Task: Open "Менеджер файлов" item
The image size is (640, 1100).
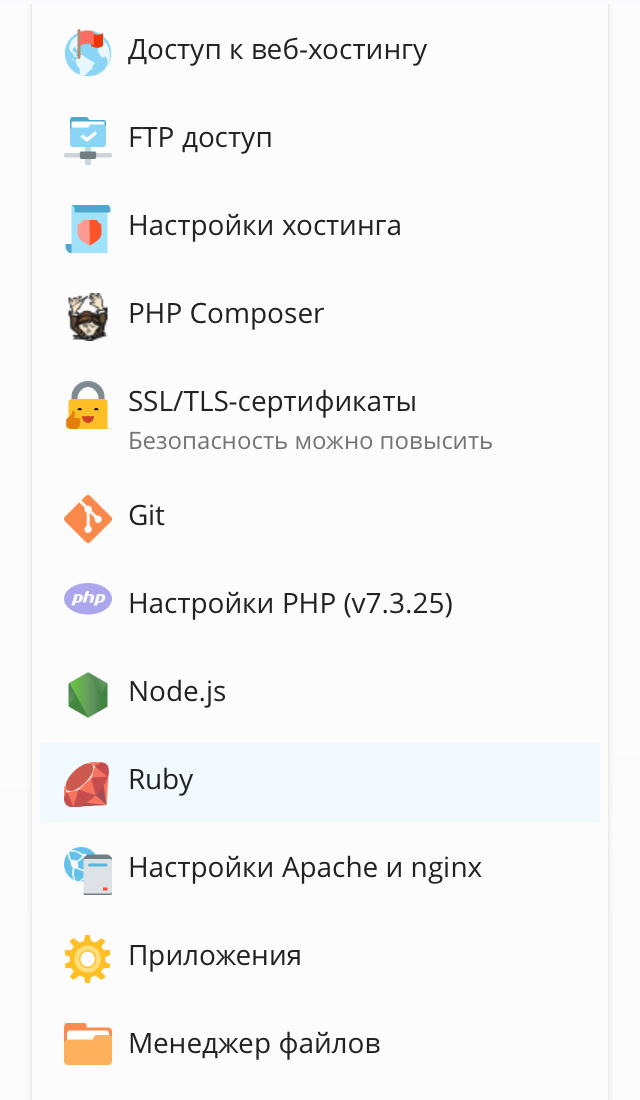Action: pyautogui.click(x=254, y=1045)
